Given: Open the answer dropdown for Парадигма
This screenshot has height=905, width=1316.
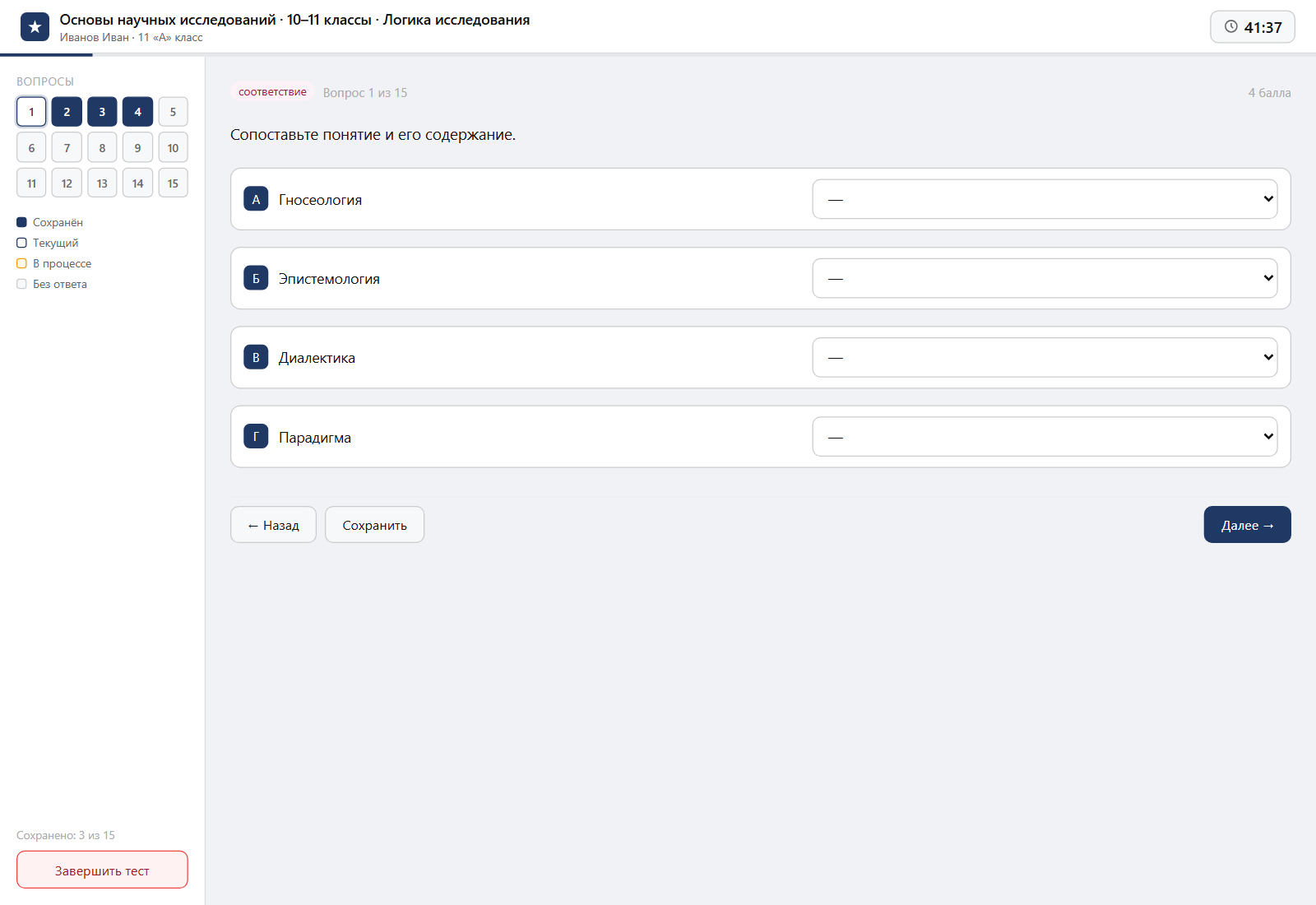Looking at the screenshot, I should coord(1045,437).
